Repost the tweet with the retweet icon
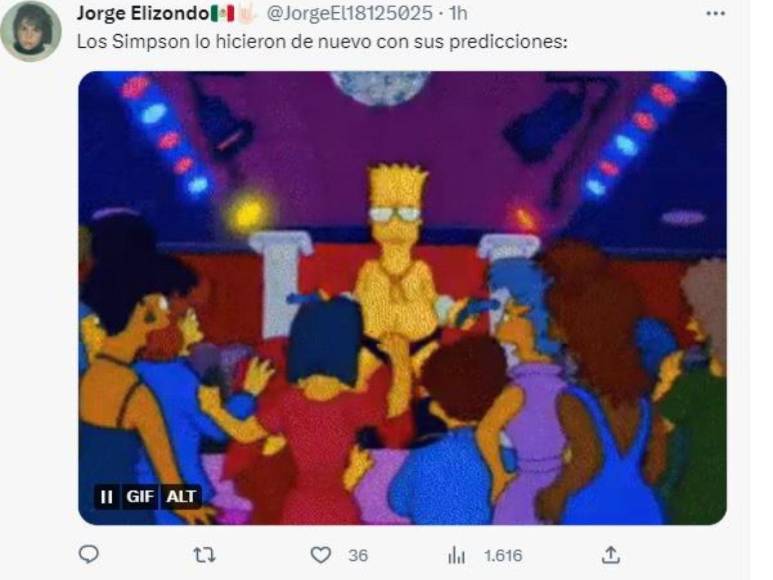Screen dimensions: 773x580 click(204, 555)
